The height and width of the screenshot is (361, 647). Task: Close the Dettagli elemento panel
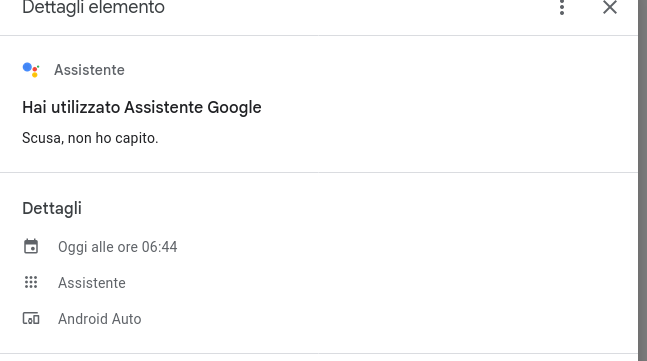click(609, 7)
